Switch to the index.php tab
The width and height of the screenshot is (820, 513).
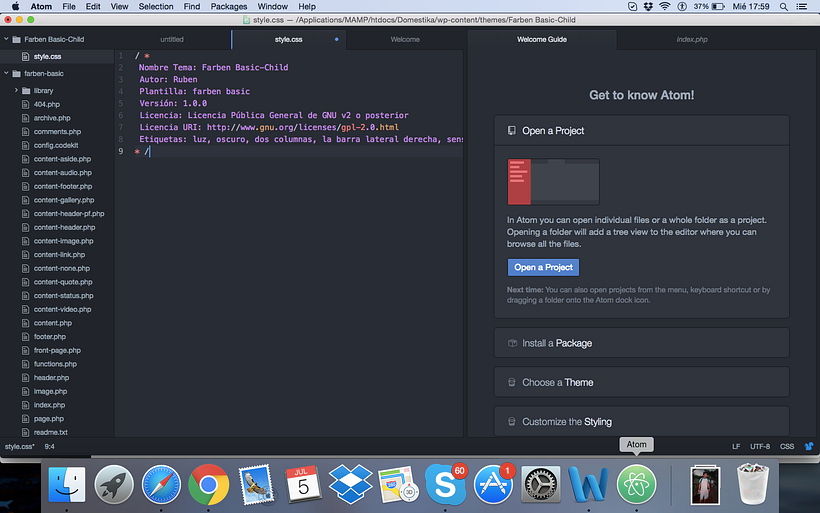pyautogui.click(x=692, y=39)
